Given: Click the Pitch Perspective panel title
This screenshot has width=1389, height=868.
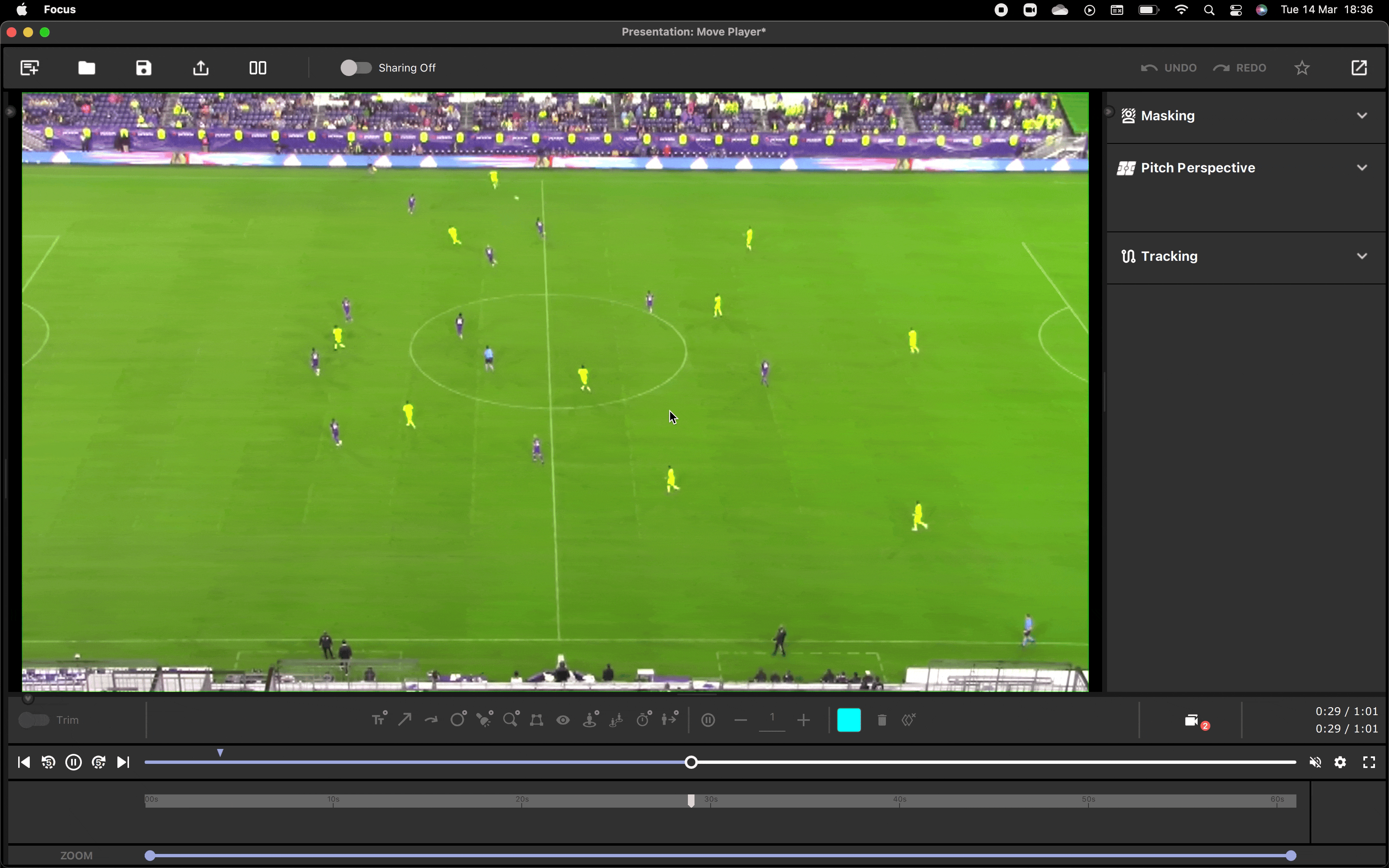Looking at the screenshot, I should (x=1198, y=168).
